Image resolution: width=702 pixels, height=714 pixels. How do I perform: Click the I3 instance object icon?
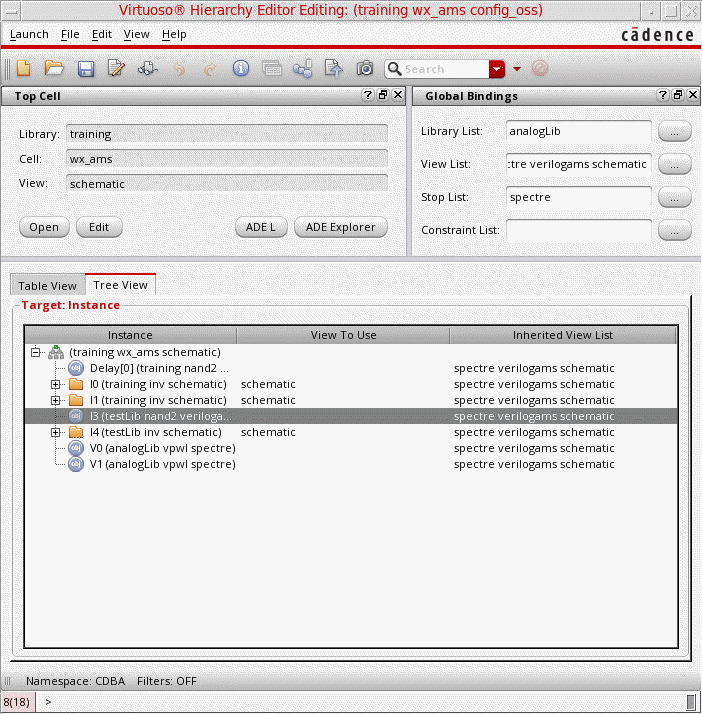[x=76, y=416]
